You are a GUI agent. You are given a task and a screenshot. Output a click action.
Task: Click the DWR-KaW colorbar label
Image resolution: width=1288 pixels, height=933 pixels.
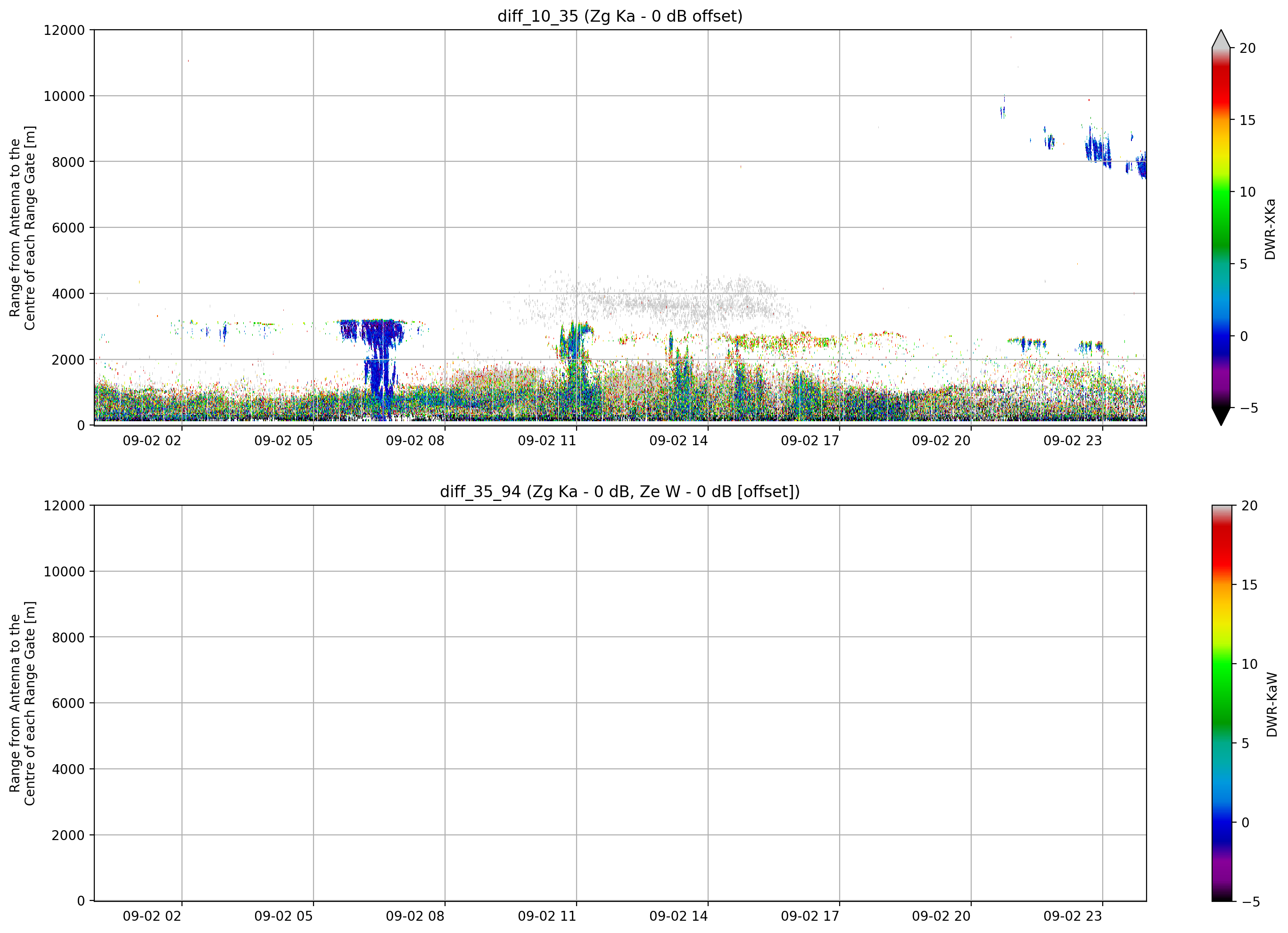1271,705
